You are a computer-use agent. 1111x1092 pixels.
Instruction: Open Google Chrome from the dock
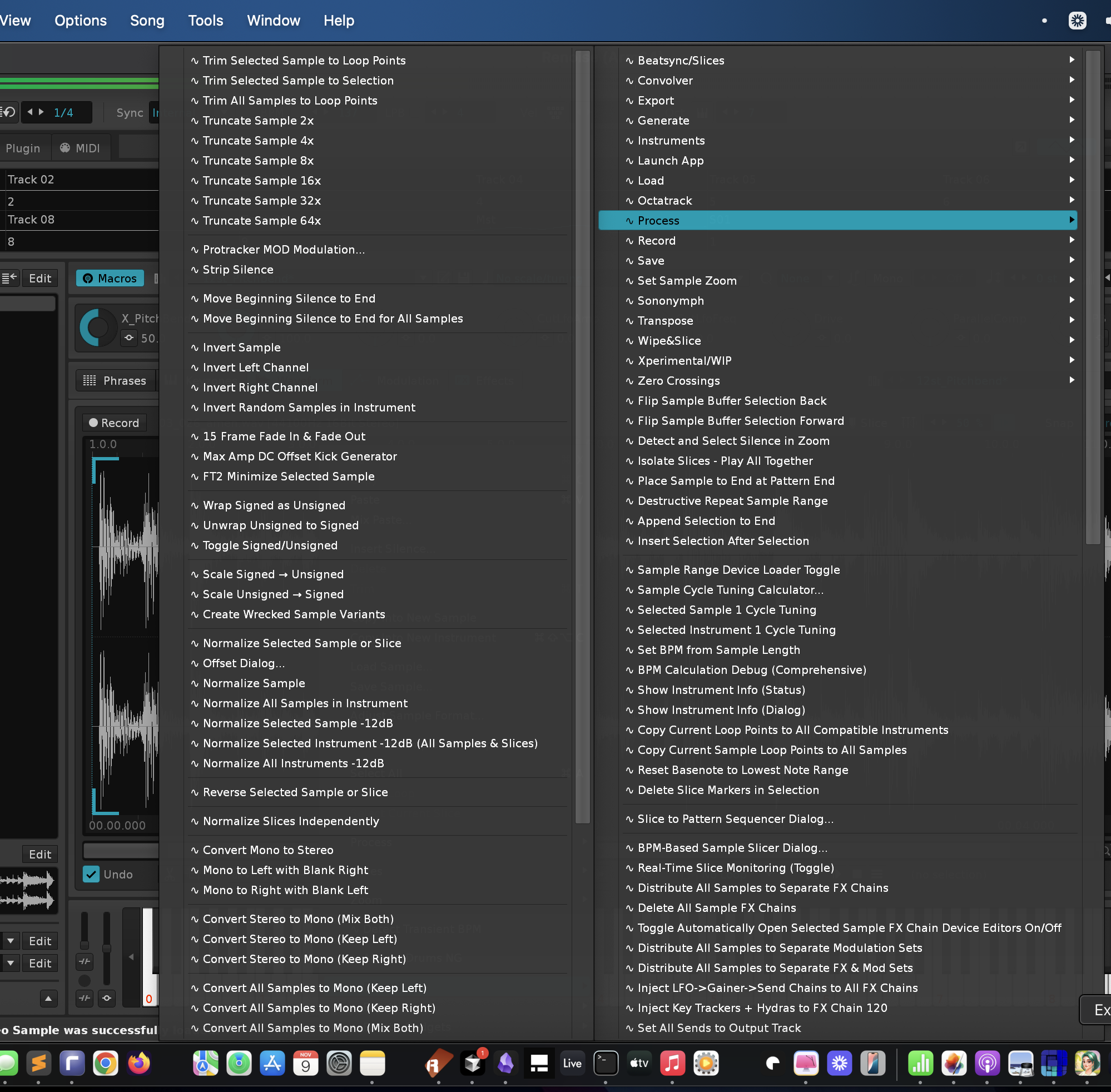106,1063
